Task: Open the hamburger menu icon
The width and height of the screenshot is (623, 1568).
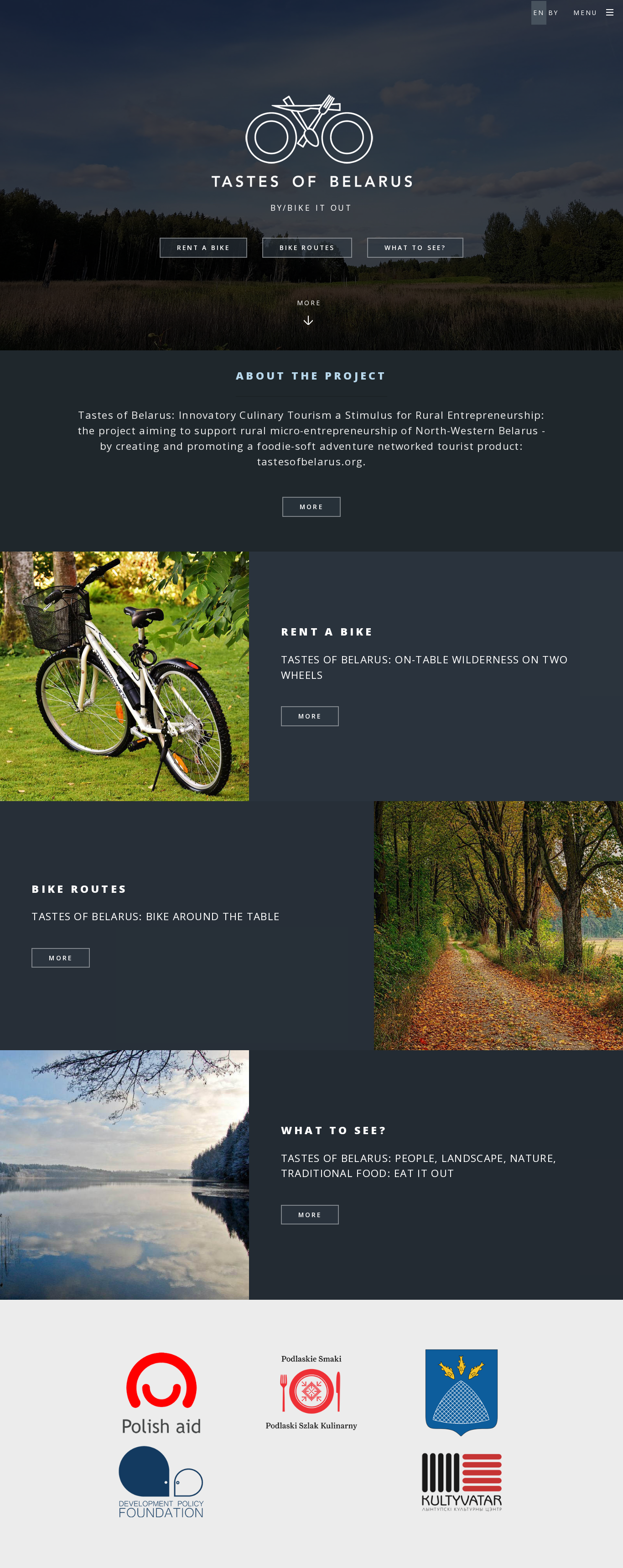Action: [x=610, y=12]
